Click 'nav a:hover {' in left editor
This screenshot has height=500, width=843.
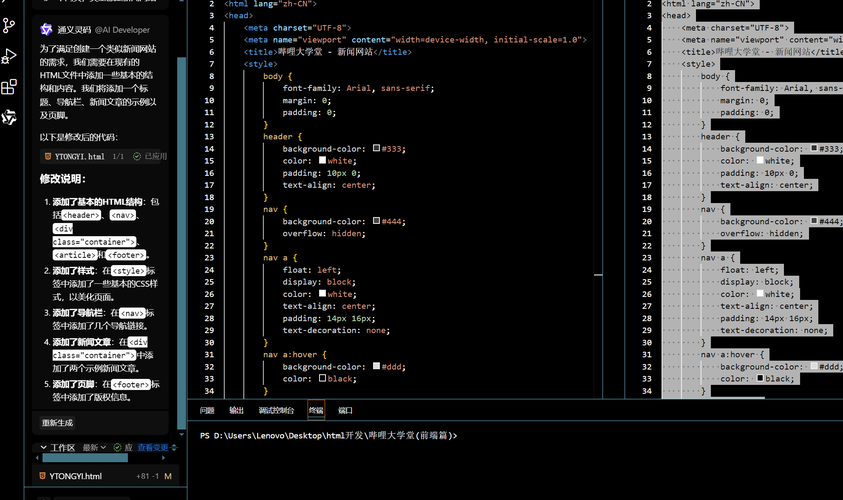coord(295,354)
